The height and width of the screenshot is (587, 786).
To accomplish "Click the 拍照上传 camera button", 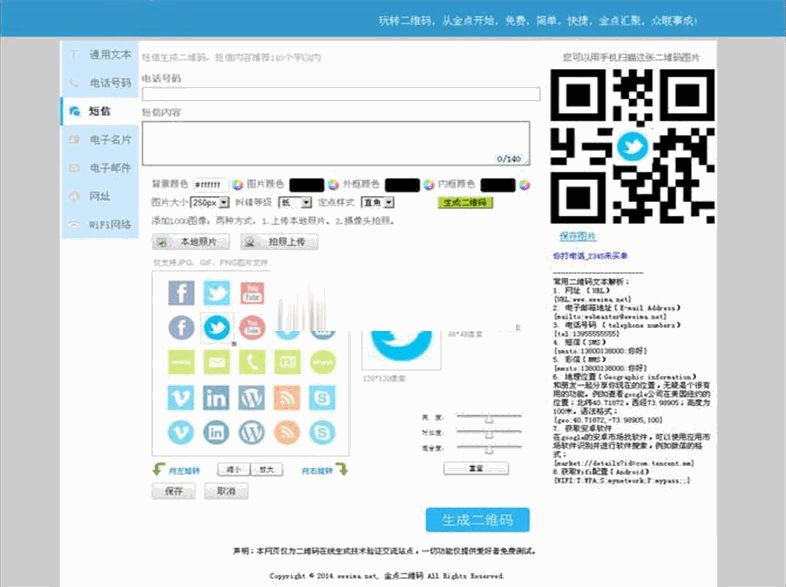I will 279,242.
